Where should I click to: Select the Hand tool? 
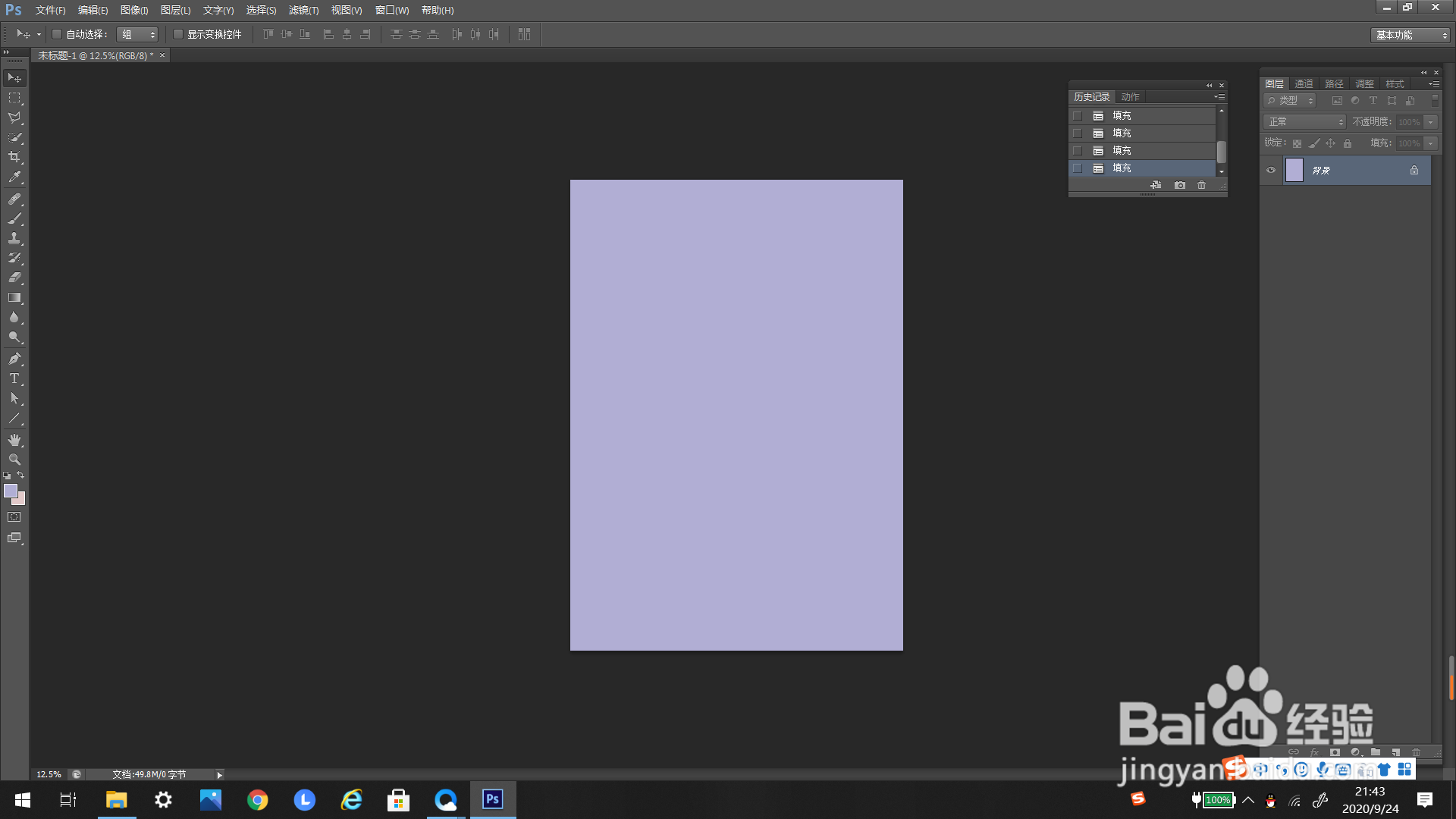coord(14,440)
